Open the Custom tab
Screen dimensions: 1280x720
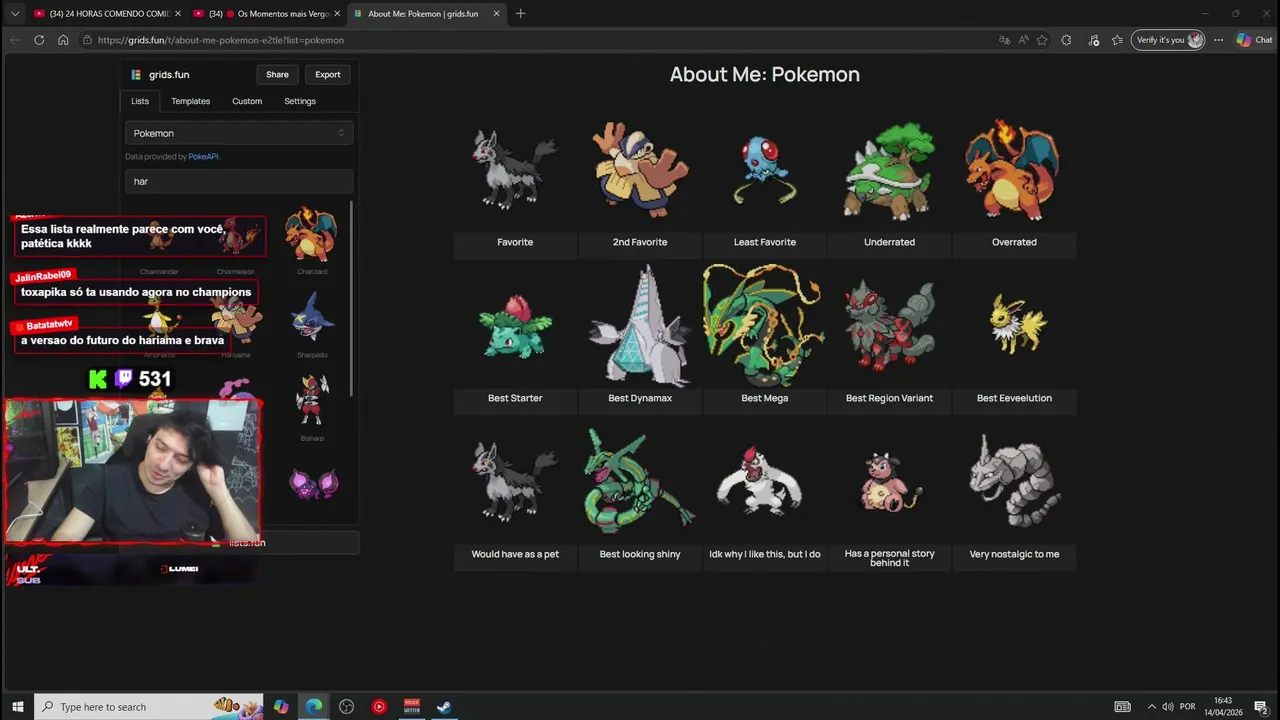pos(247,101)
